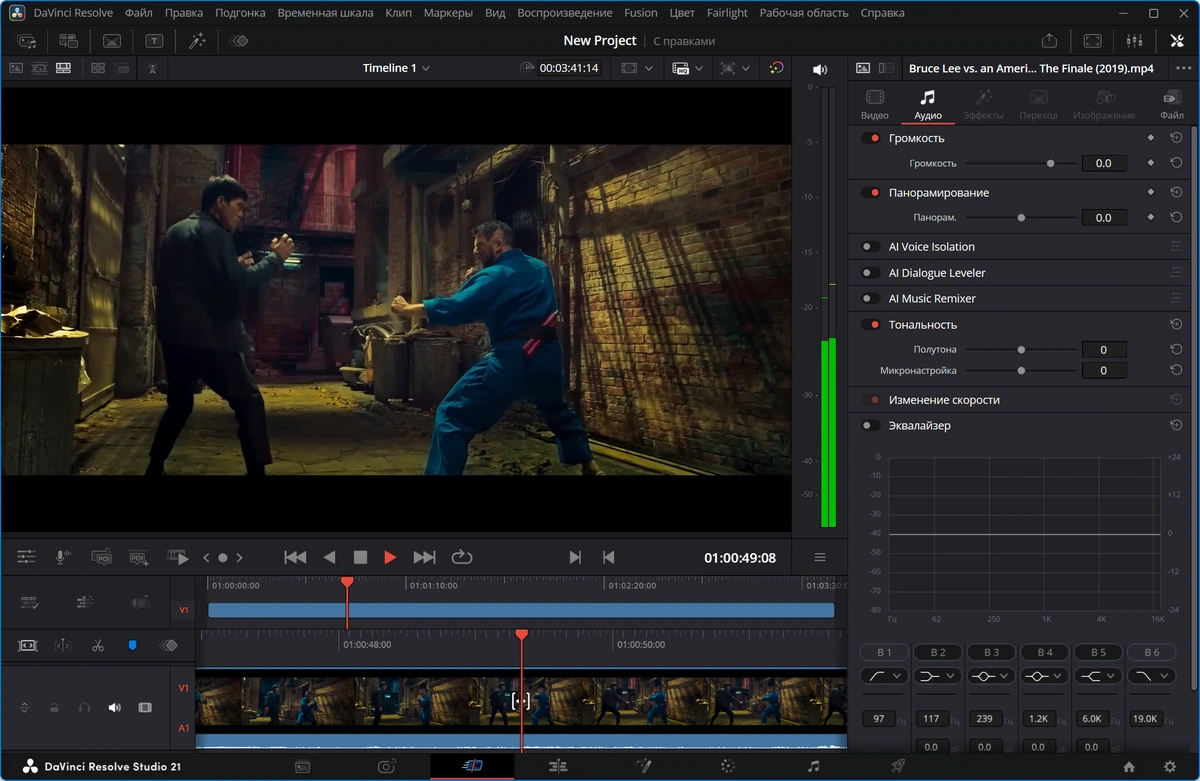
Task: Toggle the Тональность section switch
Action: pos(871,324)
